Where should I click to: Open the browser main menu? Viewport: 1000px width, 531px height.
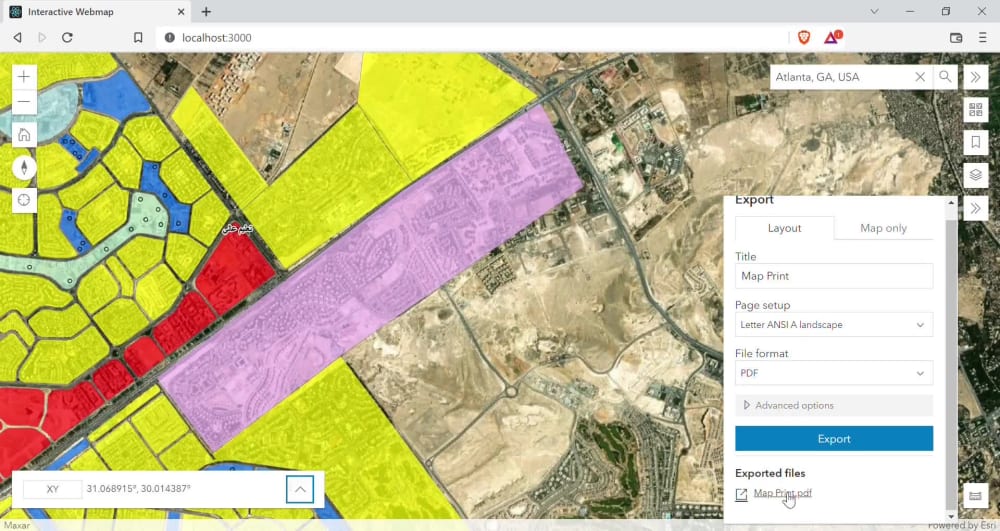click(x=982, y=38)
